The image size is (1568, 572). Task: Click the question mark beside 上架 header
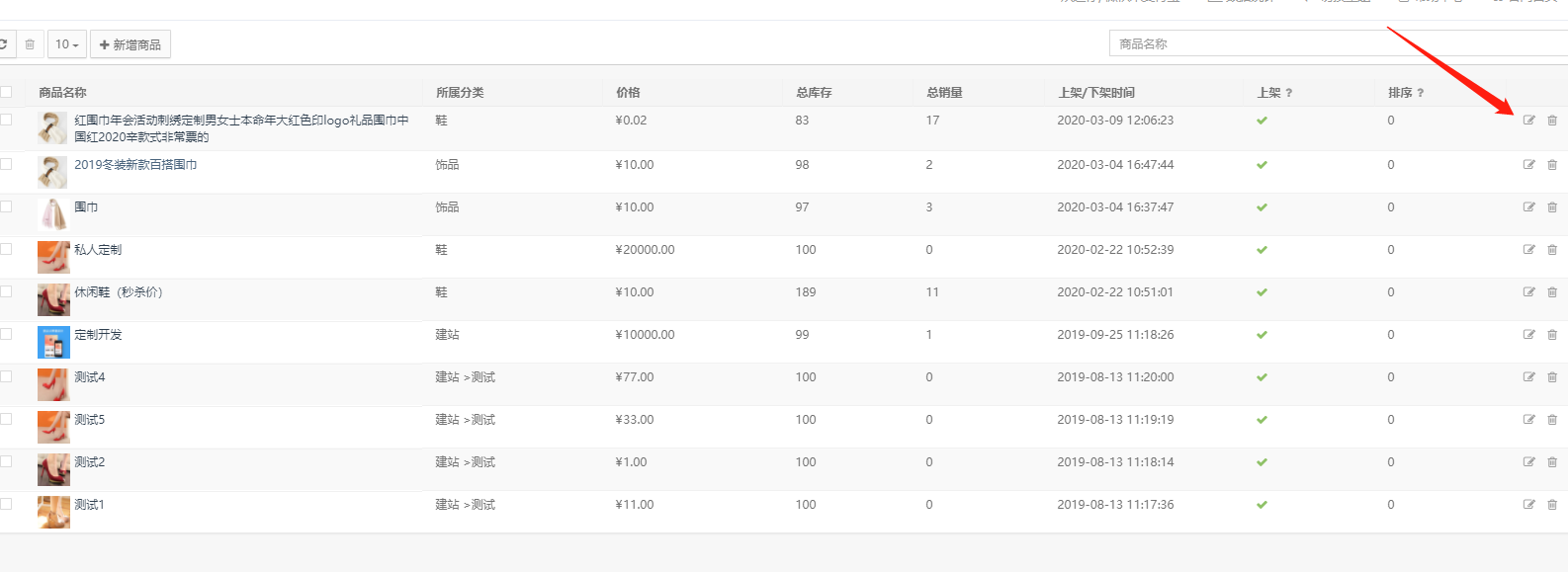pos(1289,93)
